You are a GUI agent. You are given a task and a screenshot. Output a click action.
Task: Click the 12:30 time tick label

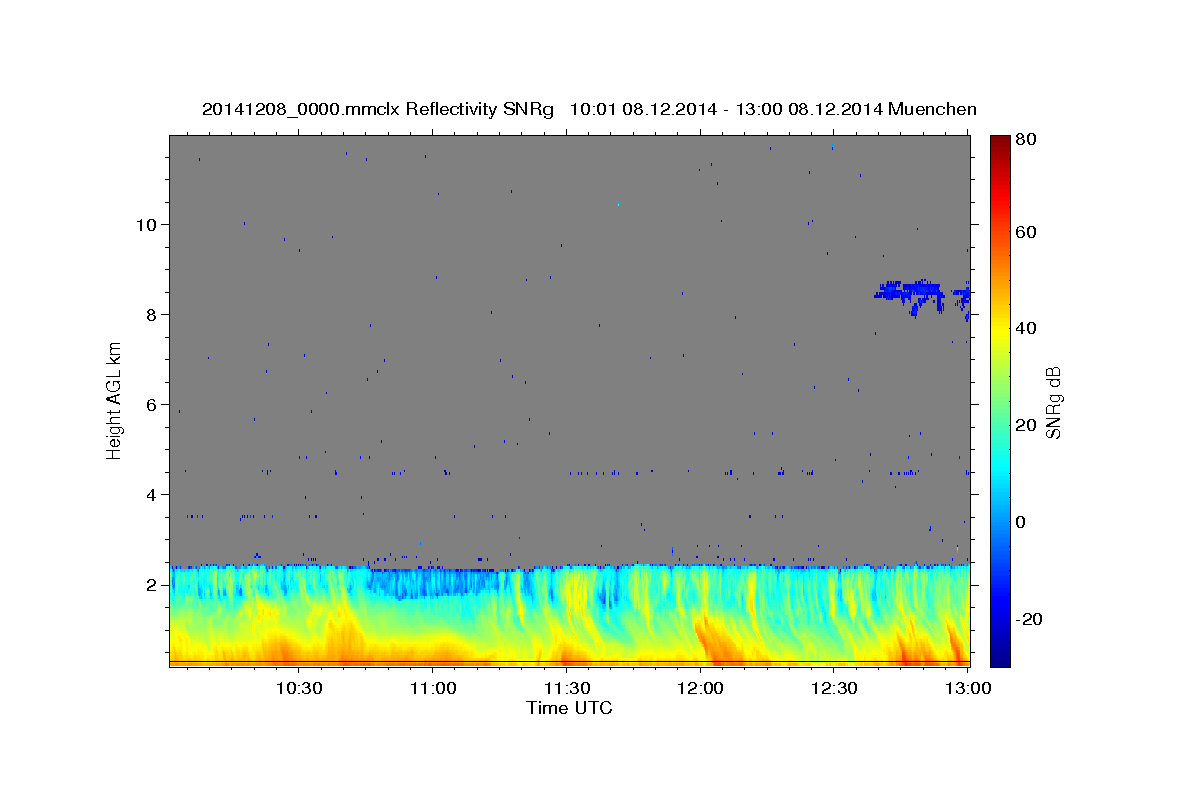pyautogui.click(x=834, y=689)
